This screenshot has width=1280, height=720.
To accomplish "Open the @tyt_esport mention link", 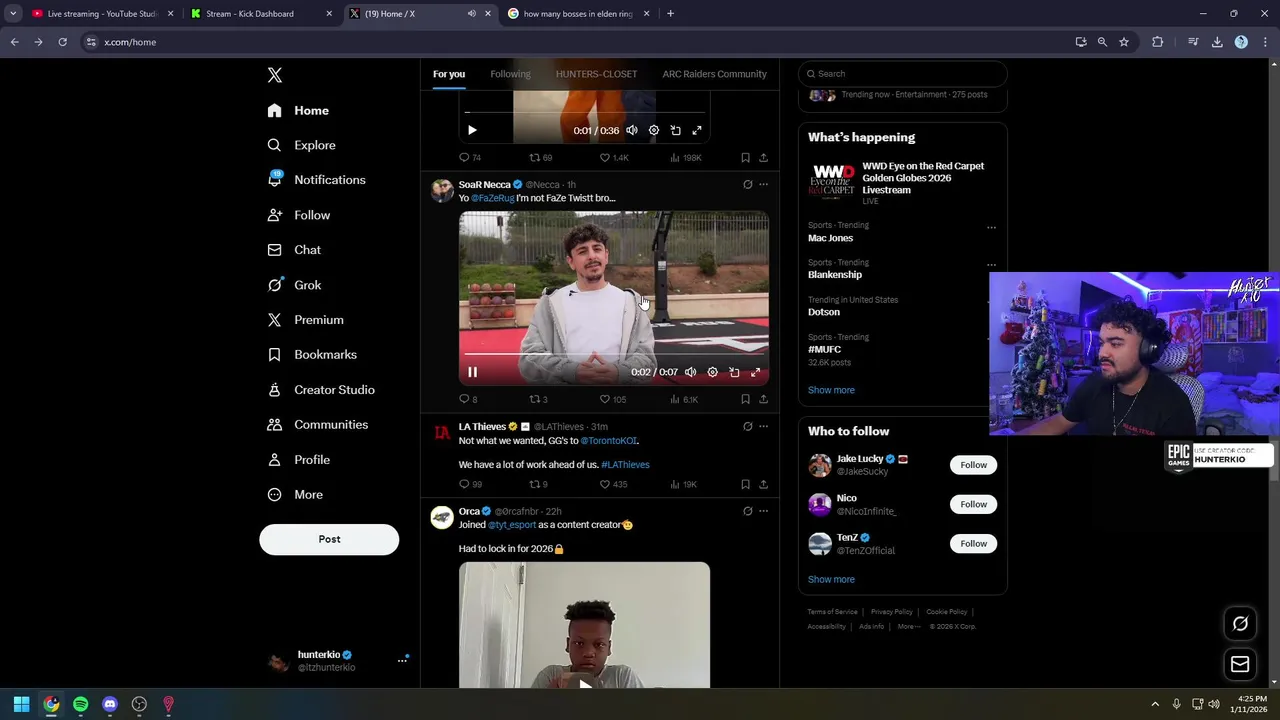I will [x=512, y=524].
